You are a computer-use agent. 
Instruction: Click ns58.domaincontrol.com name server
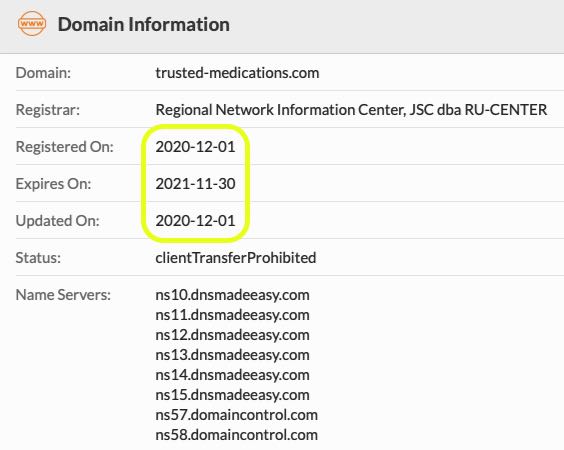point(236,435)
